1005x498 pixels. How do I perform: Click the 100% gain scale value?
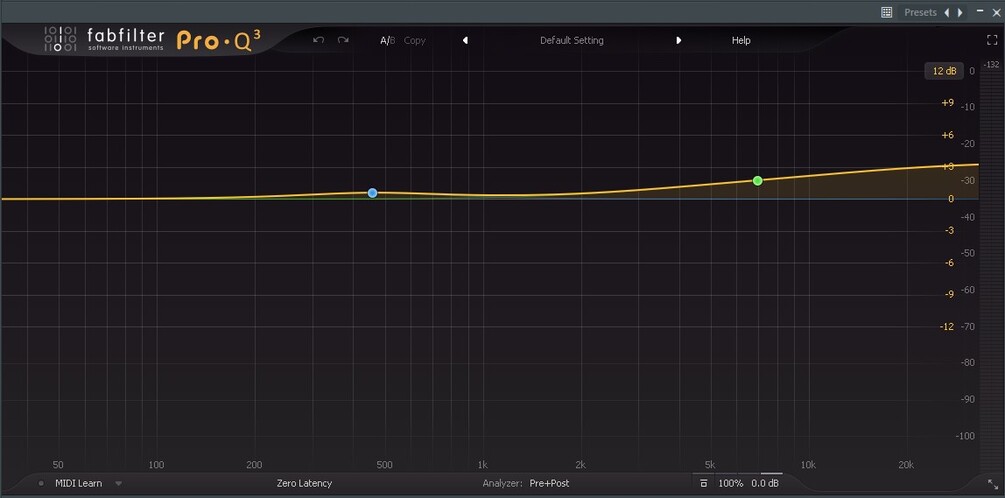coord(731,483)
